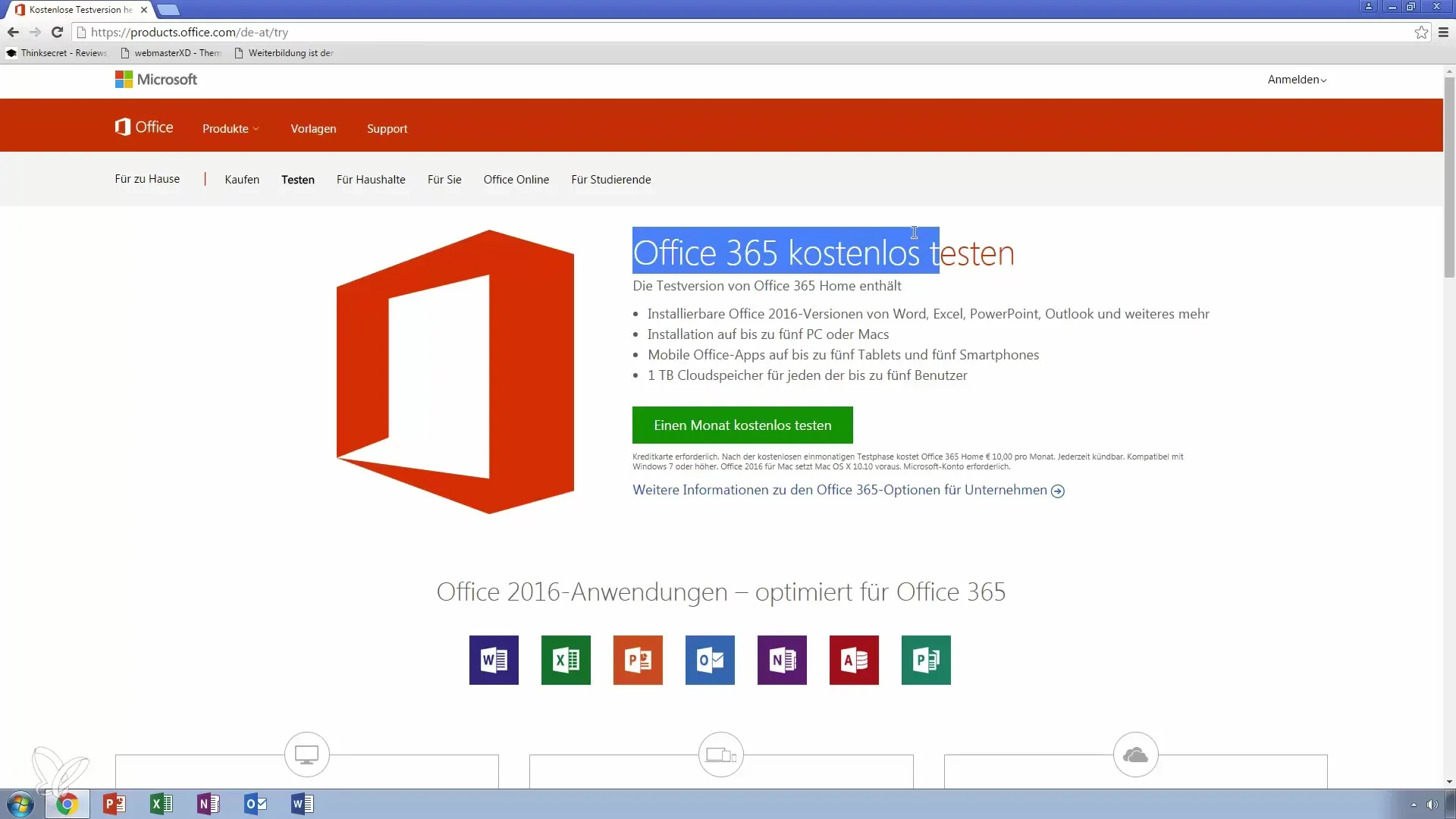The width and height of the screenshot is (1456, 819).
Task: Click the large Office logo image
Action: [455, 372]
